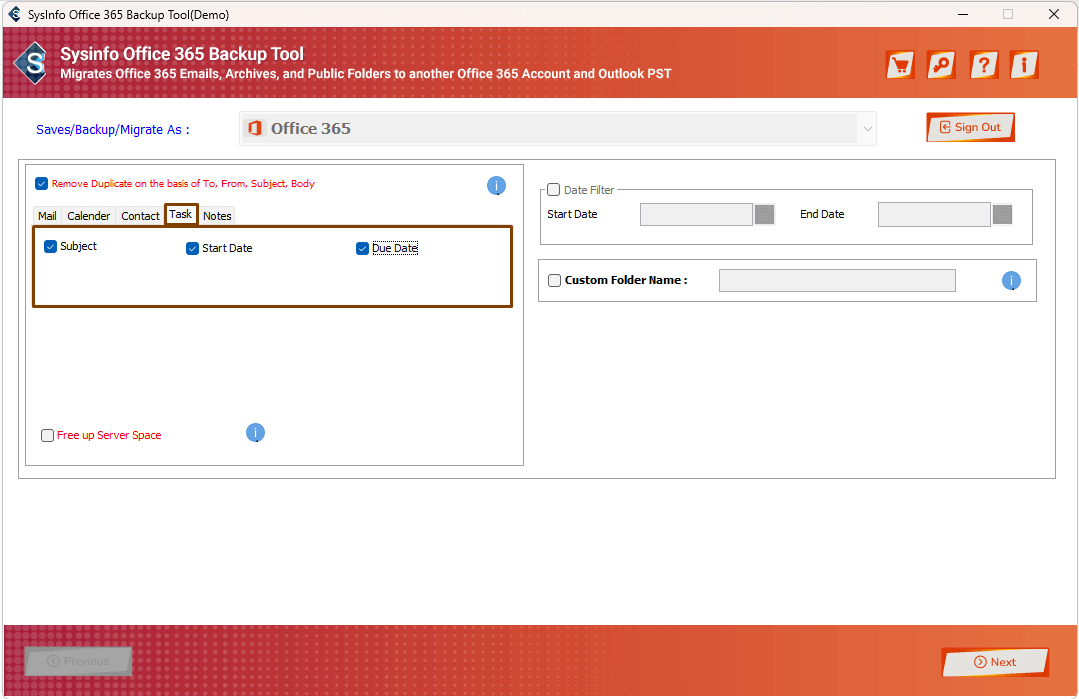This screenshot has height=699, width=1079.
Task: Click the Sysinfo logo in header
Action: [32, 63]
